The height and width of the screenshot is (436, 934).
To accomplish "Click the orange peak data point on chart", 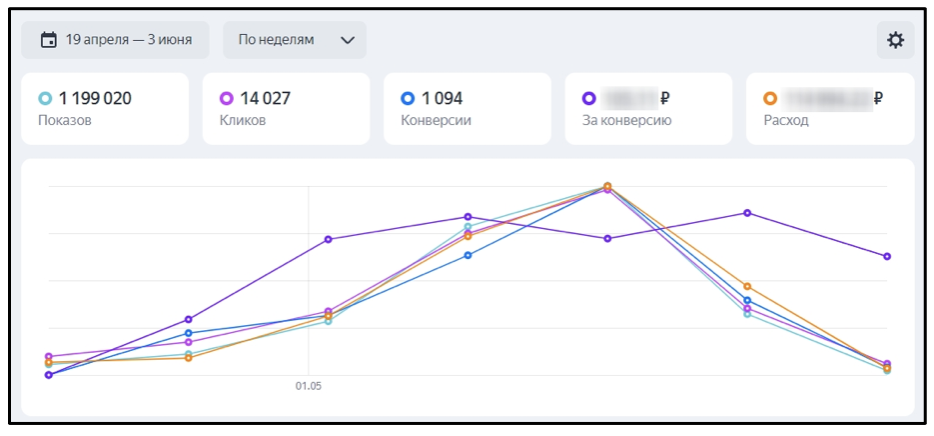I will [608, 186].
